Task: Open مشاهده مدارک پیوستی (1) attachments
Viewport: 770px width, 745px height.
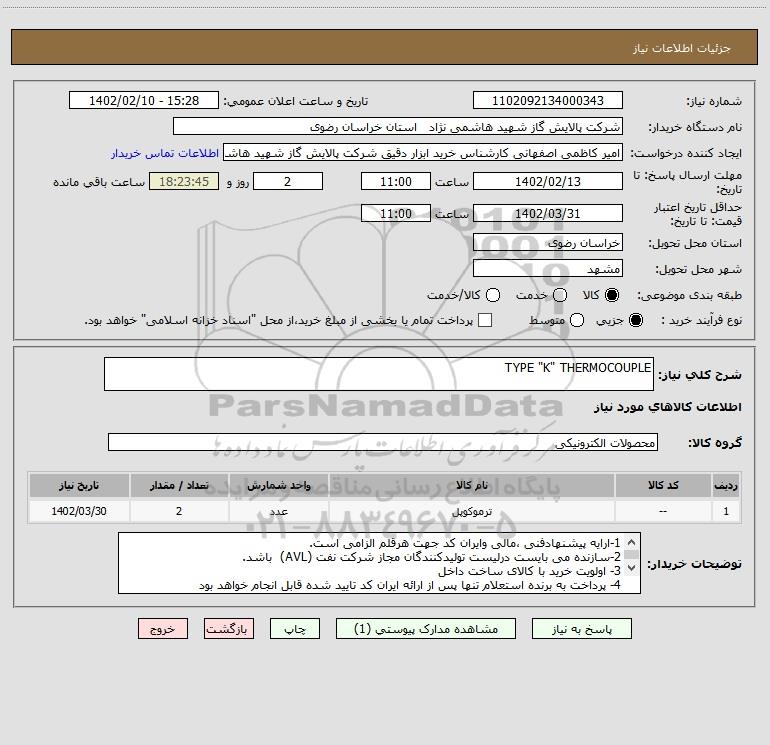Action: point(426,629)
